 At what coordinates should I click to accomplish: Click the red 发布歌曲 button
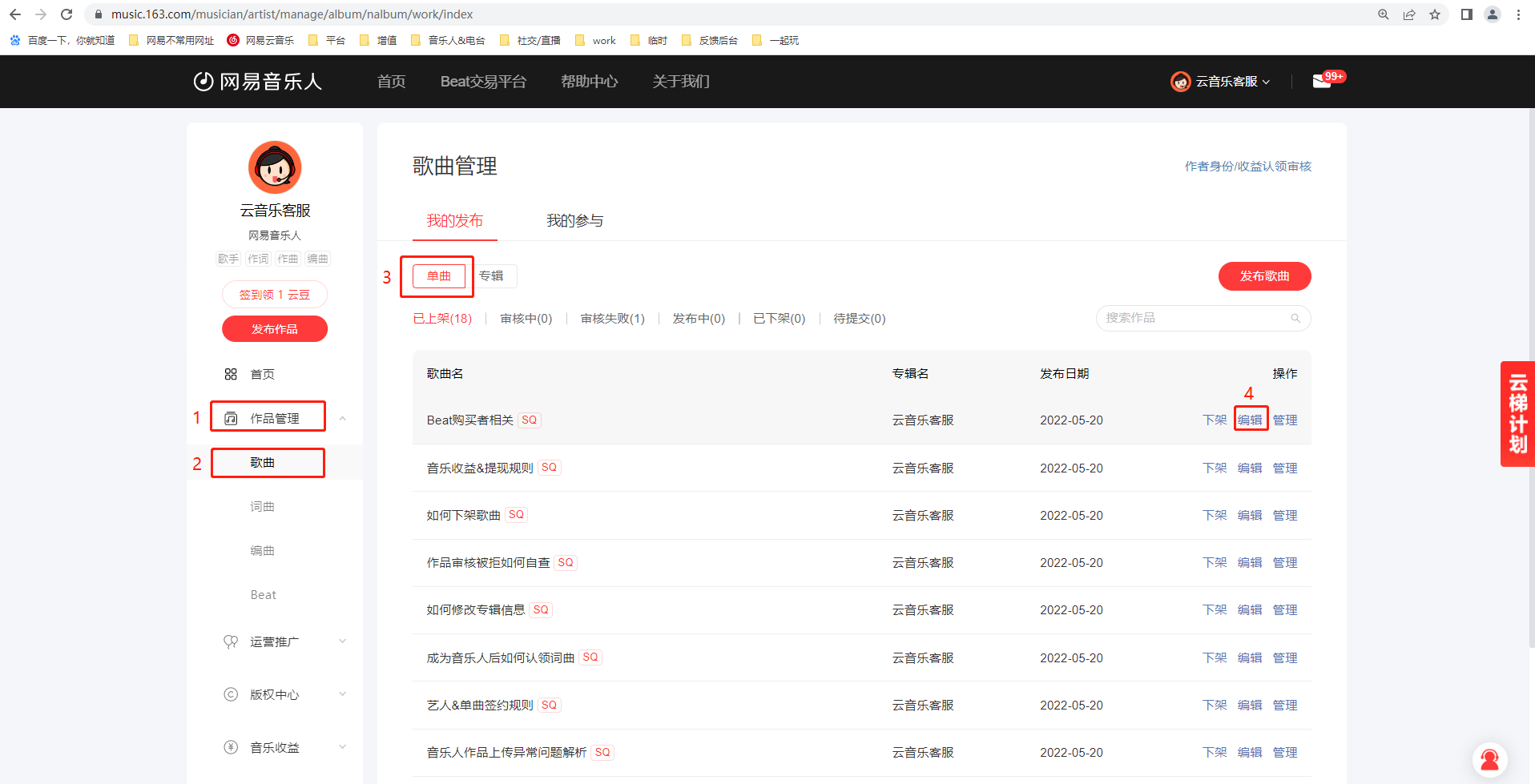click(1264, 276)
